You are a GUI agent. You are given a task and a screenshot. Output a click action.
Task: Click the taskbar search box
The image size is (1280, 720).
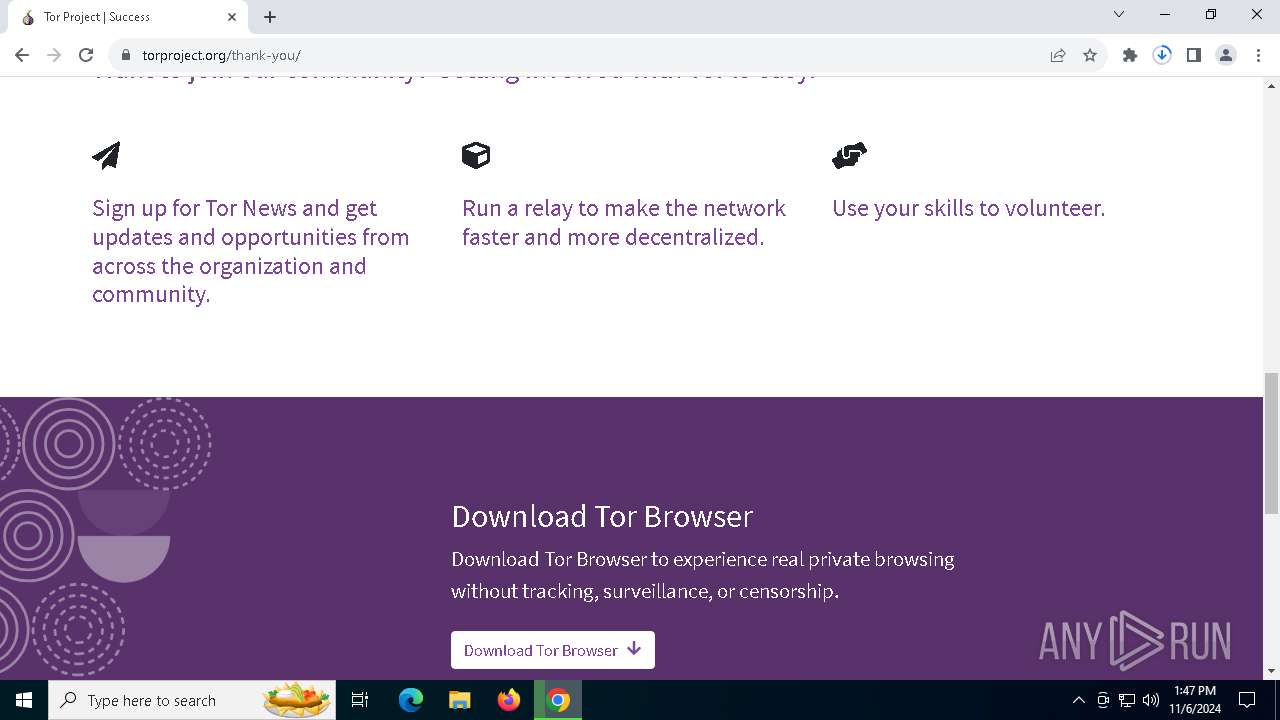click(193, 700)
